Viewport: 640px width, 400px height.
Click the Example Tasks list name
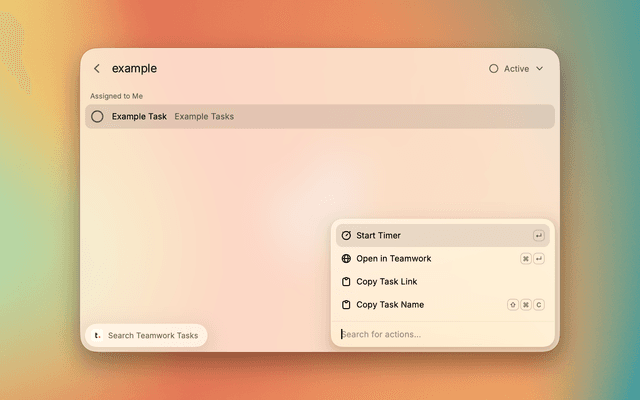point(204,116)
